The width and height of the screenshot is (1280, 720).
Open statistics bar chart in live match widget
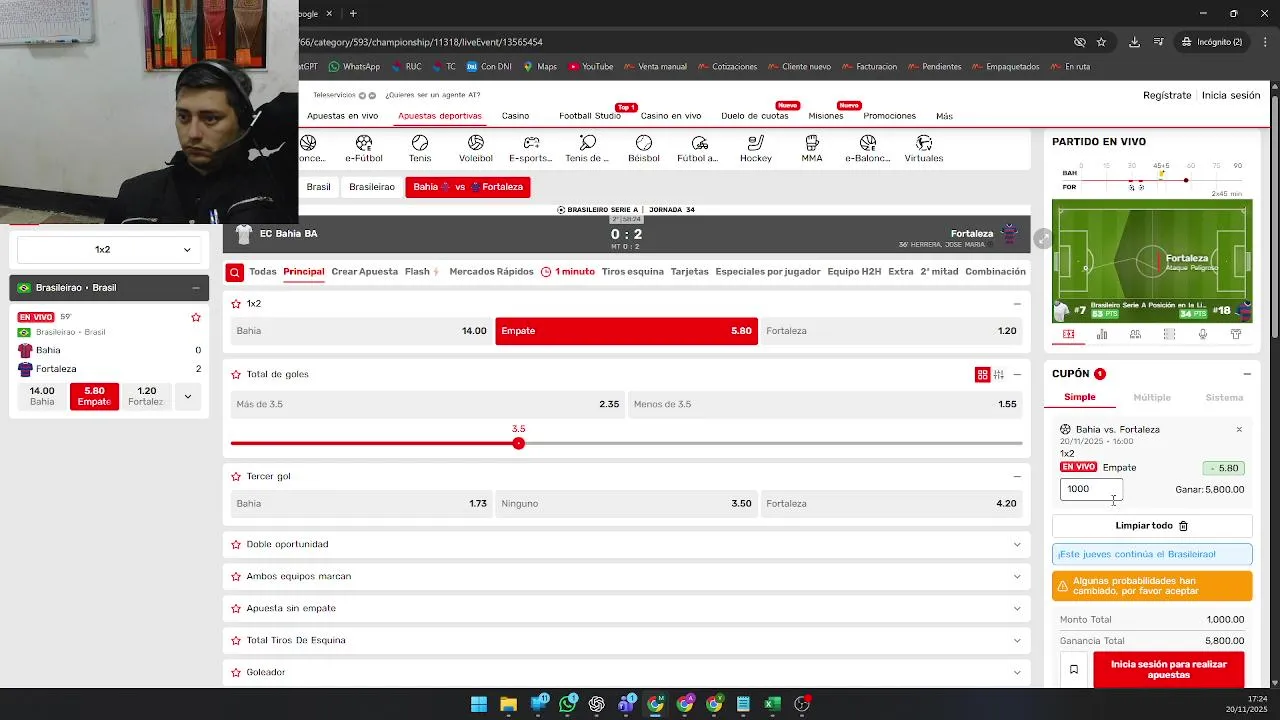(x=1102, y=334)
